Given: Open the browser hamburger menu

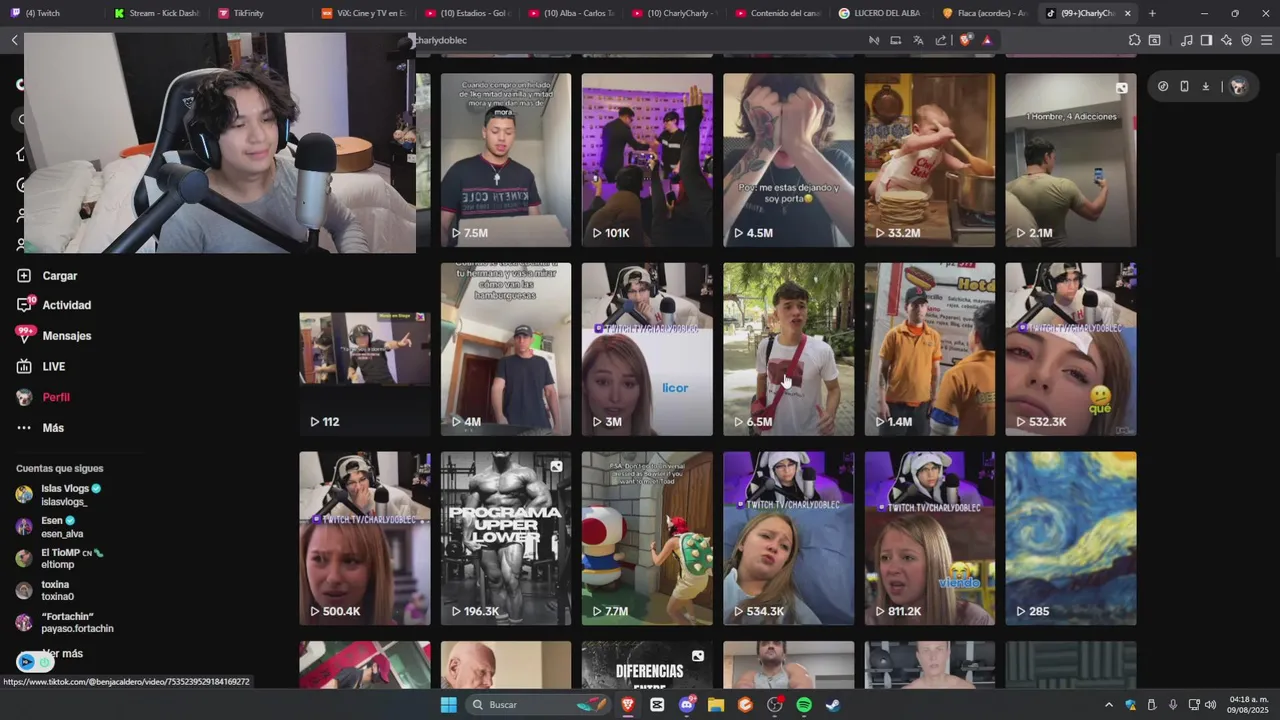Looking at the screenshot, I should point(1266,40).
